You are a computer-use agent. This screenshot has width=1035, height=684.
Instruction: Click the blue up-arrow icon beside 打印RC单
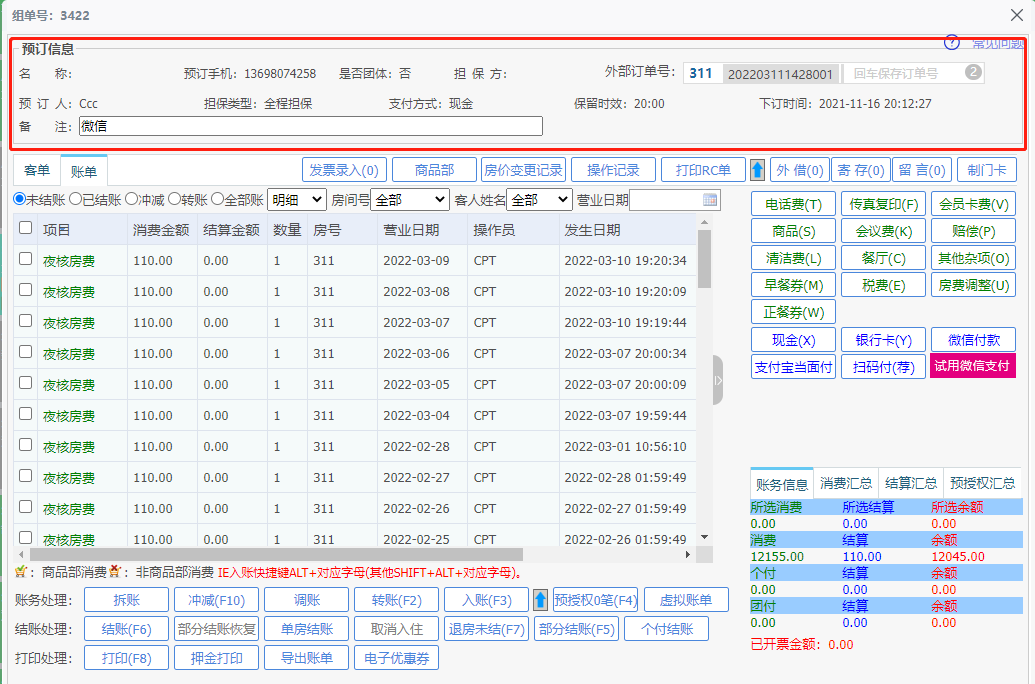tap(758, 170)
